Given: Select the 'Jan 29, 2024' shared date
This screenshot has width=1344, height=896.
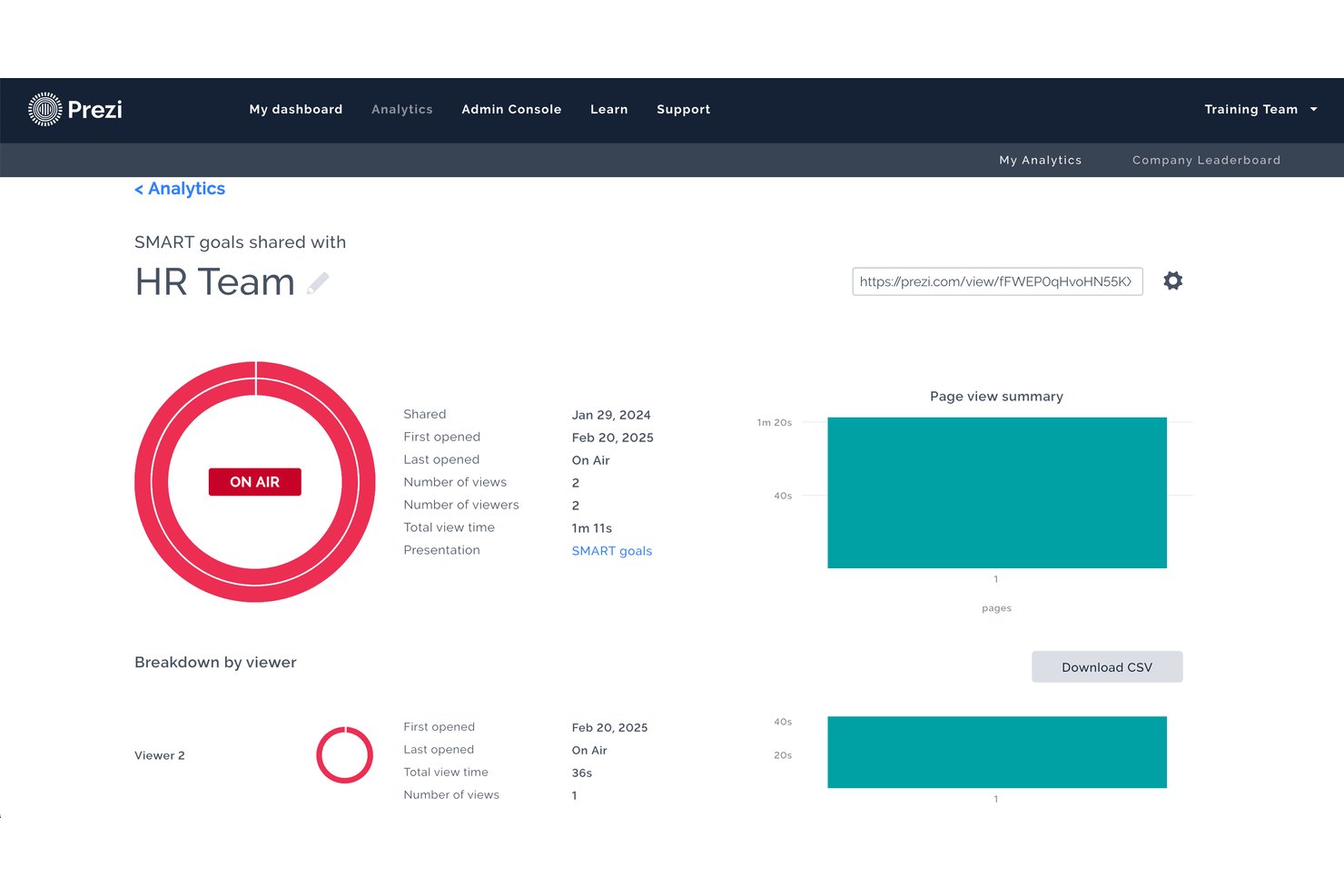Looking at the screenshot, I should [x=611, y=415].
